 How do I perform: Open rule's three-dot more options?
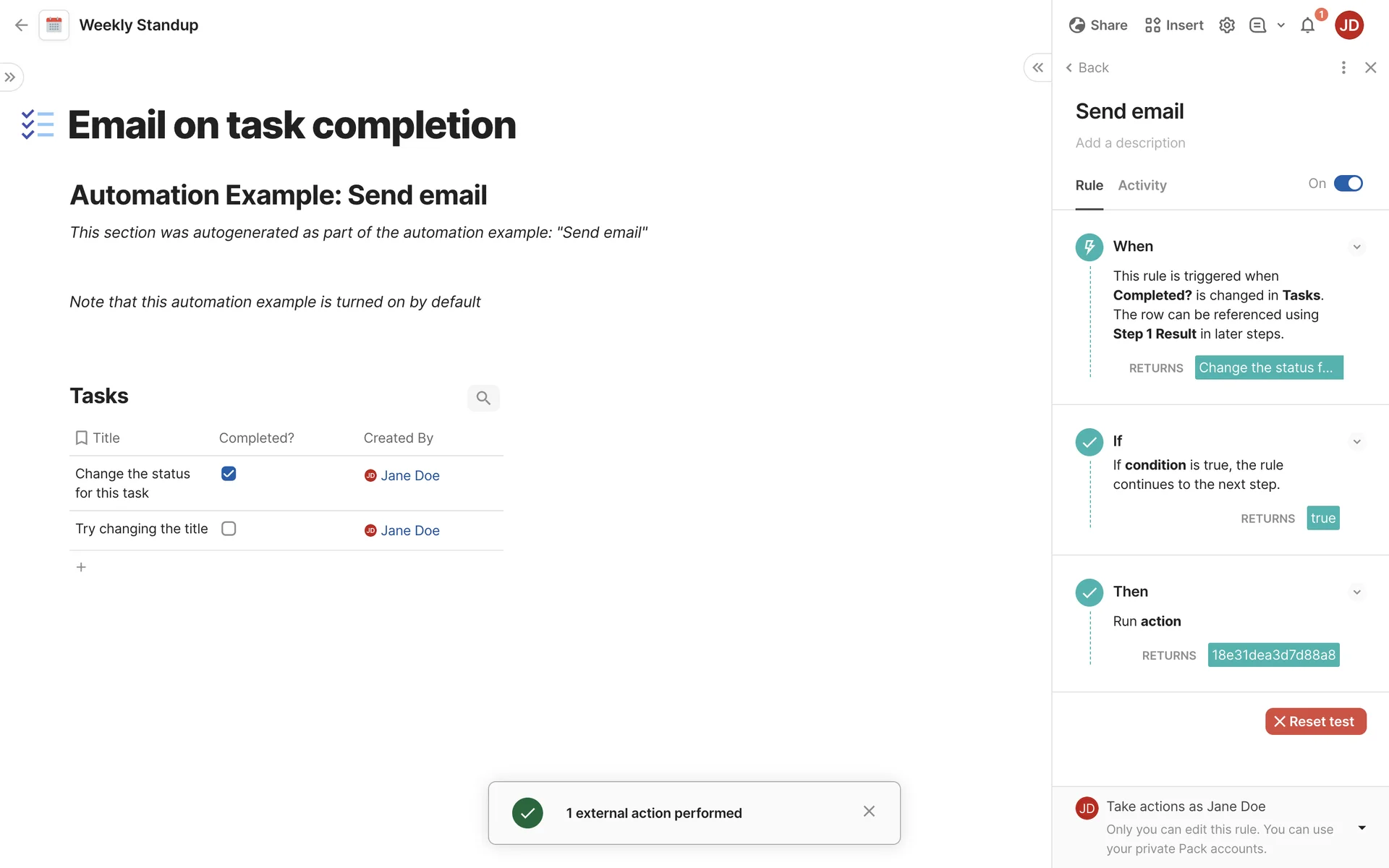[x=1343, y=68]
